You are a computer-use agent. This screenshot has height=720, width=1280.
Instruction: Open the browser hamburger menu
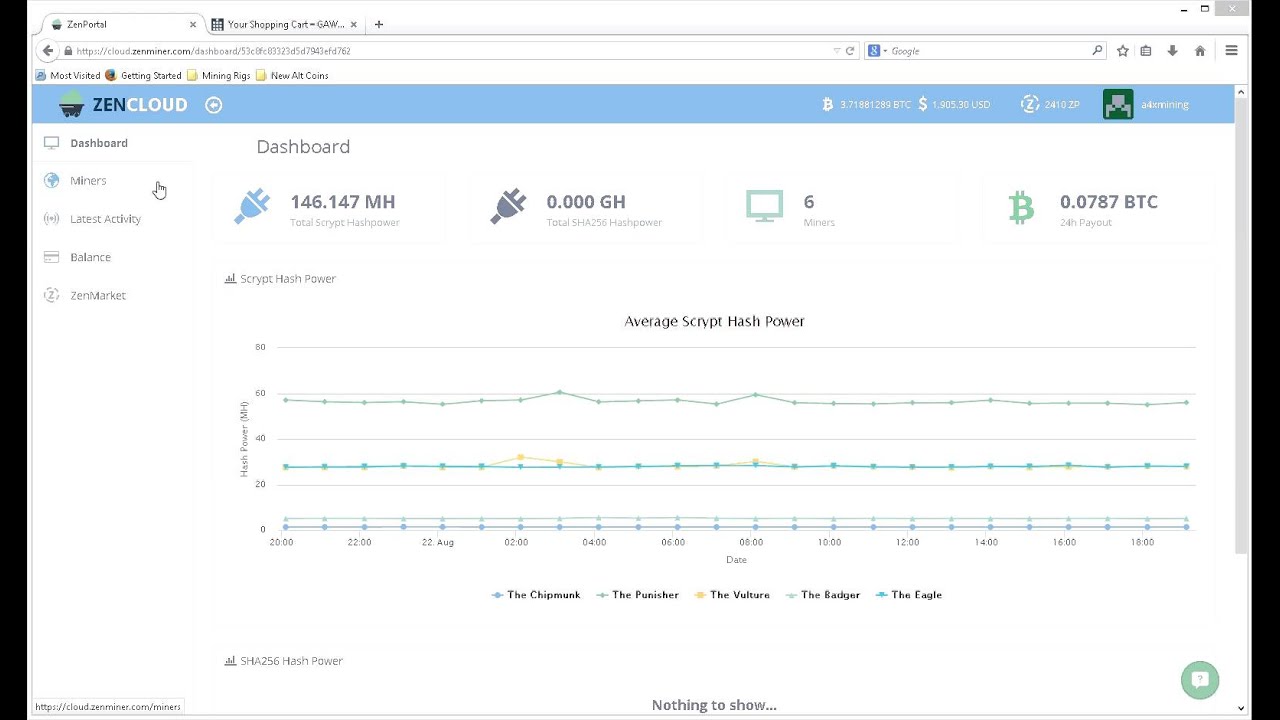coord(1231,51)
